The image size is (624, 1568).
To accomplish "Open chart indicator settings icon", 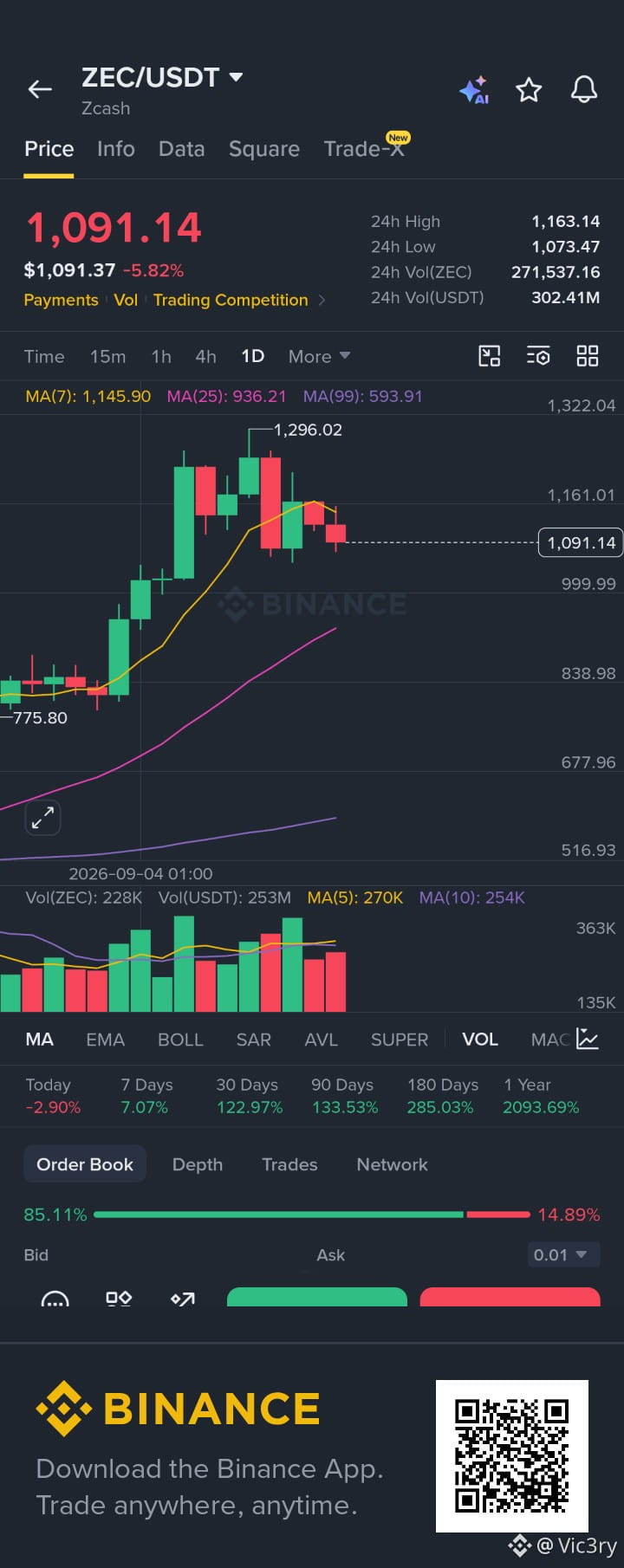I will click(538, 356).
